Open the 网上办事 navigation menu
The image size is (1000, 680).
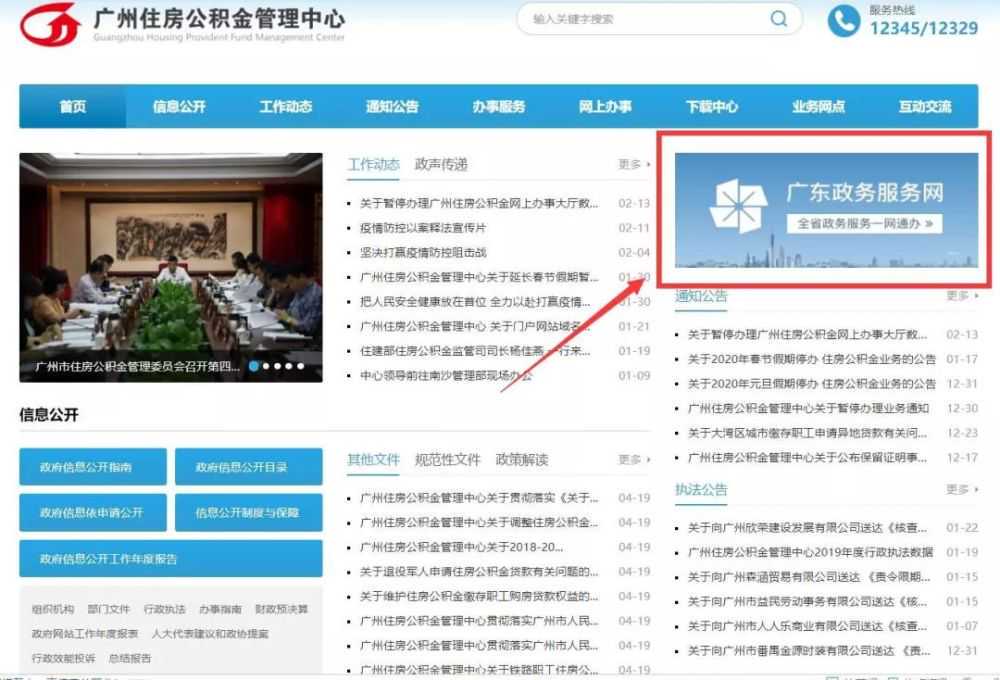(x=605, y=107)
